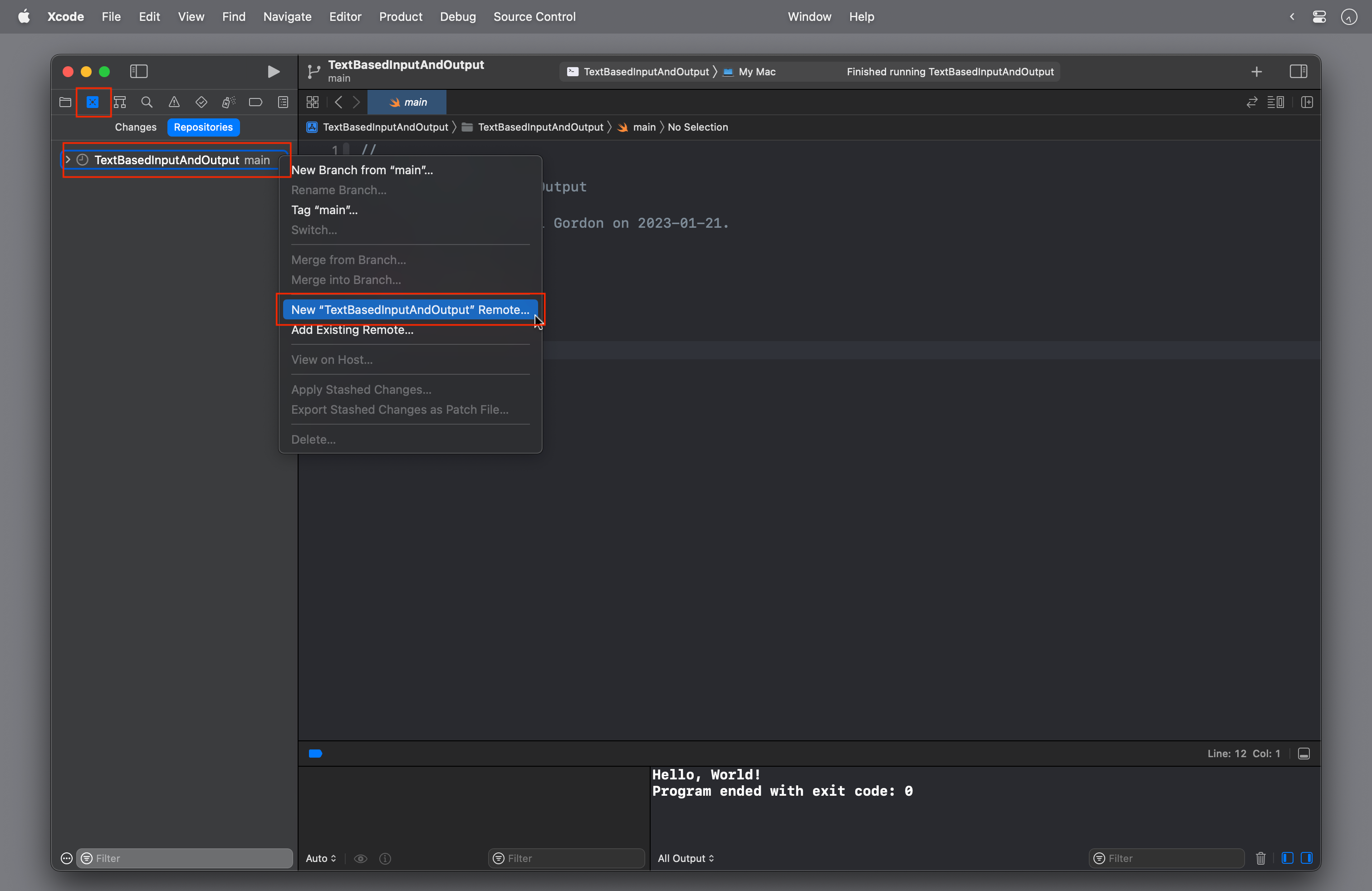Switch to the Repositories tab

(204, 127)
